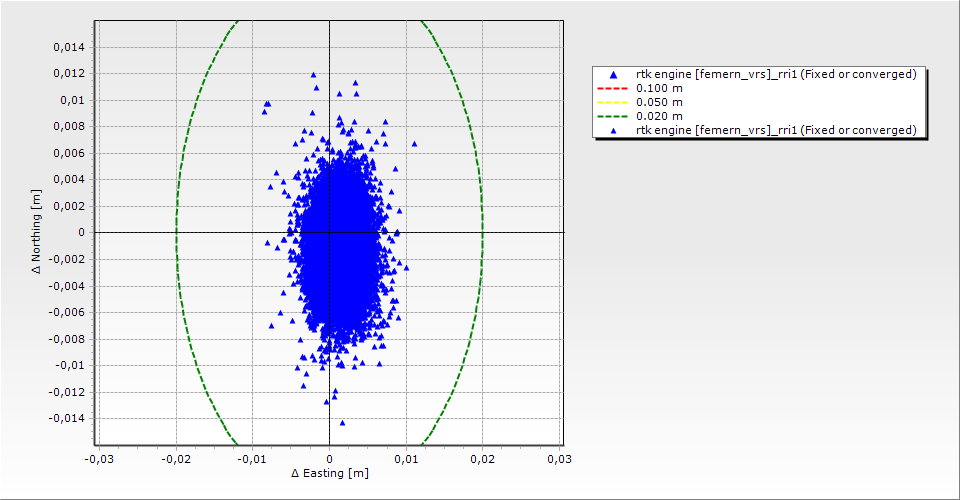
Task: Click the -0,03 tick label on Easting axis
Action: [97, 458]
